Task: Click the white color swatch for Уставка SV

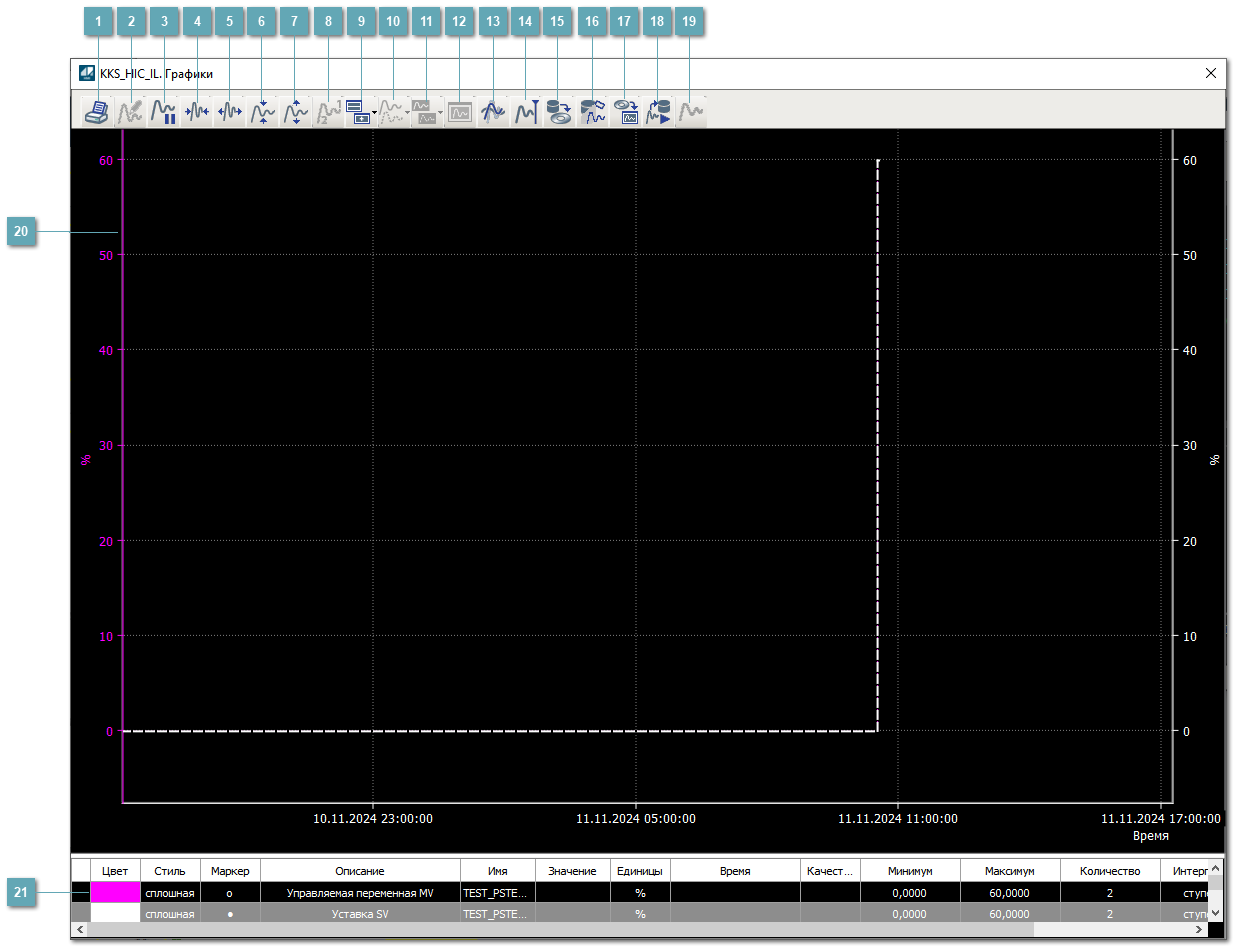Action: [115, 914]
